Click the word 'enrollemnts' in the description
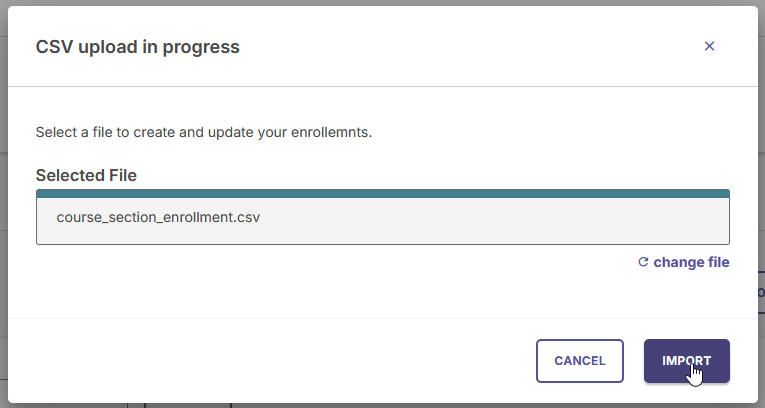The image size is (765, 408). click(332, 132)
